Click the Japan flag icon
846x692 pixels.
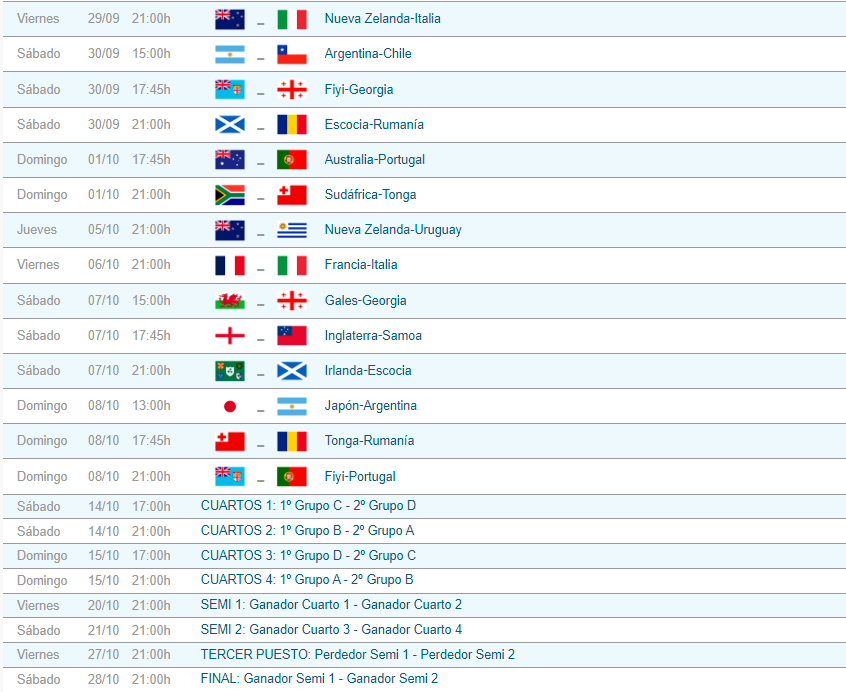click(229, 406)
